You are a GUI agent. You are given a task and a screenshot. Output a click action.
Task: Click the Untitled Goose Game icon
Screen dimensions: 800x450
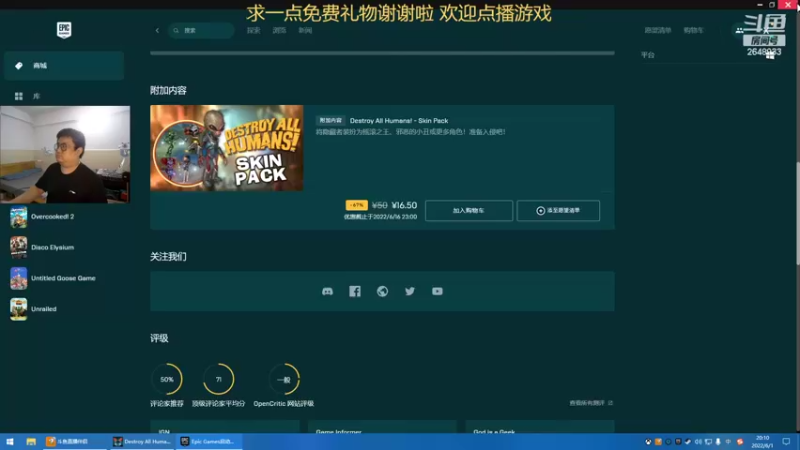pos(19,278)
